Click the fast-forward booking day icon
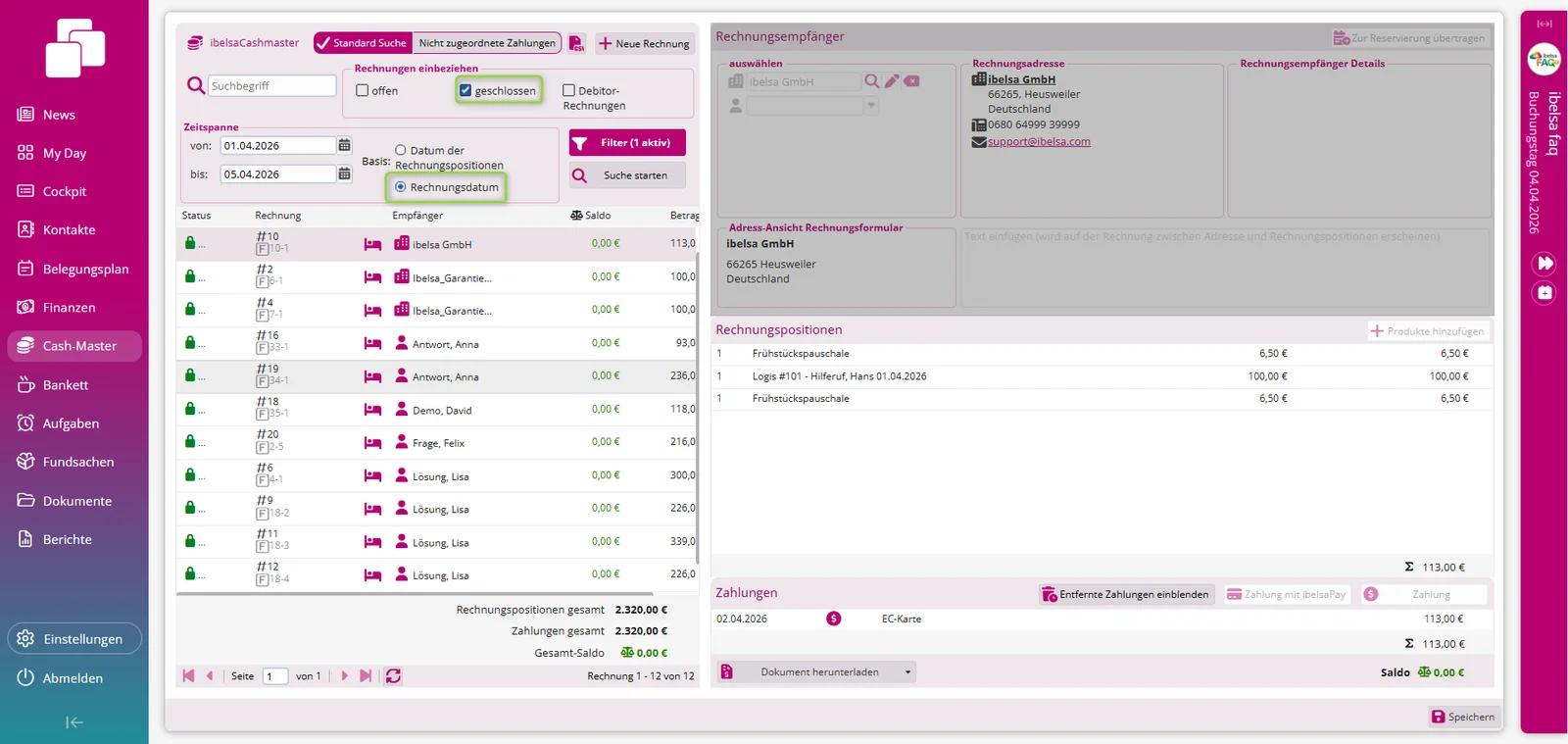The image size is (1568, 744). coord(1544,263)
